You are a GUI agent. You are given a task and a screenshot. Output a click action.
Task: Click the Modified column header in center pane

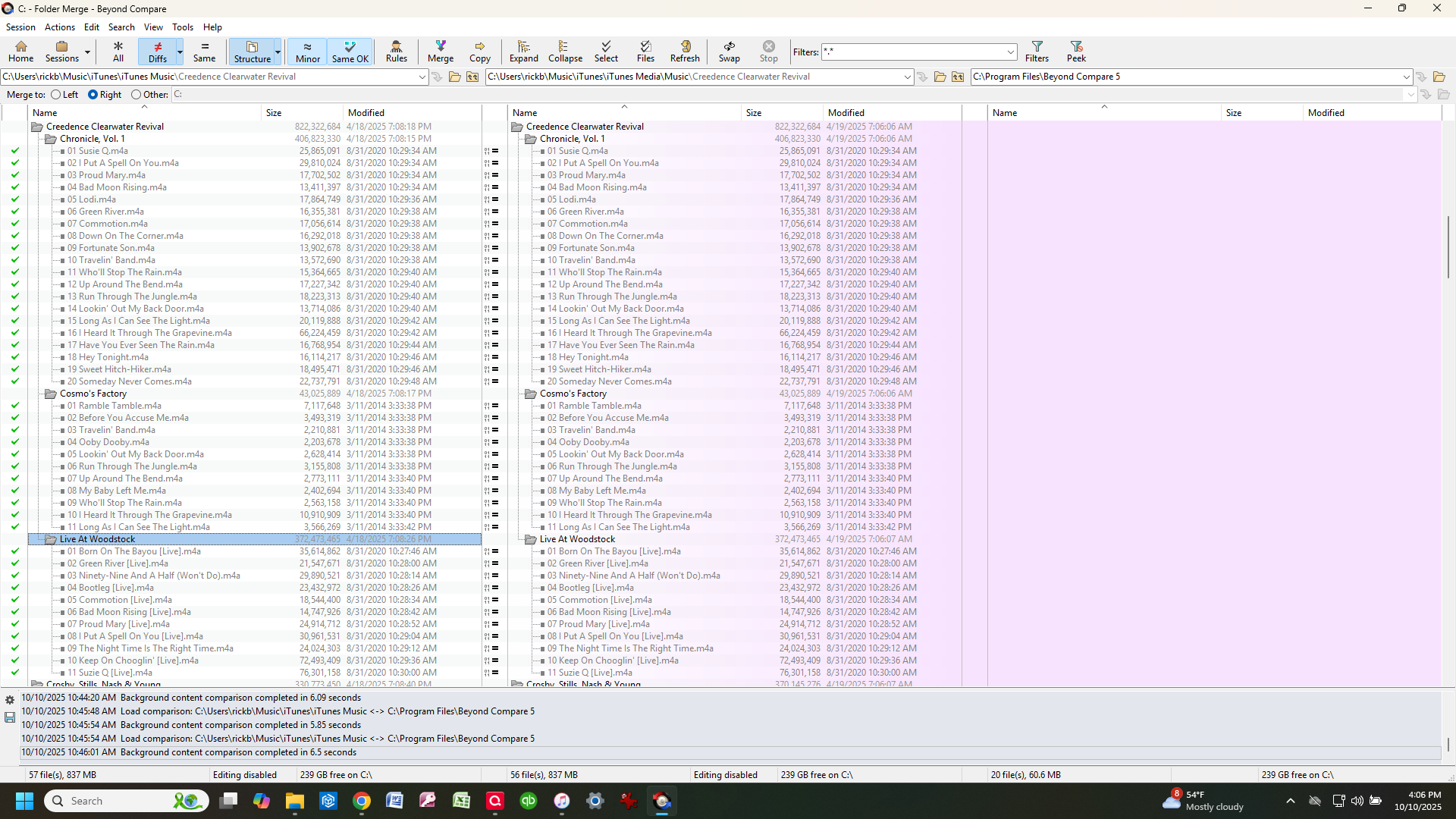point(846,113)
